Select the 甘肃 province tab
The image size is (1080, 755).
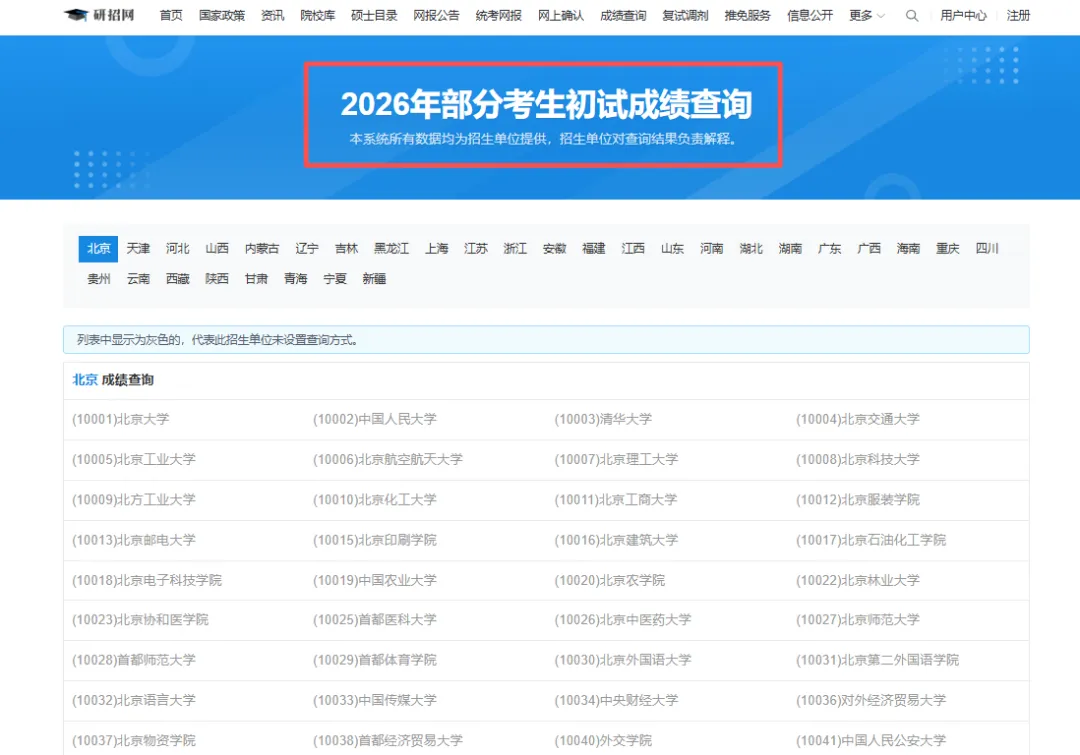[256, 279]
